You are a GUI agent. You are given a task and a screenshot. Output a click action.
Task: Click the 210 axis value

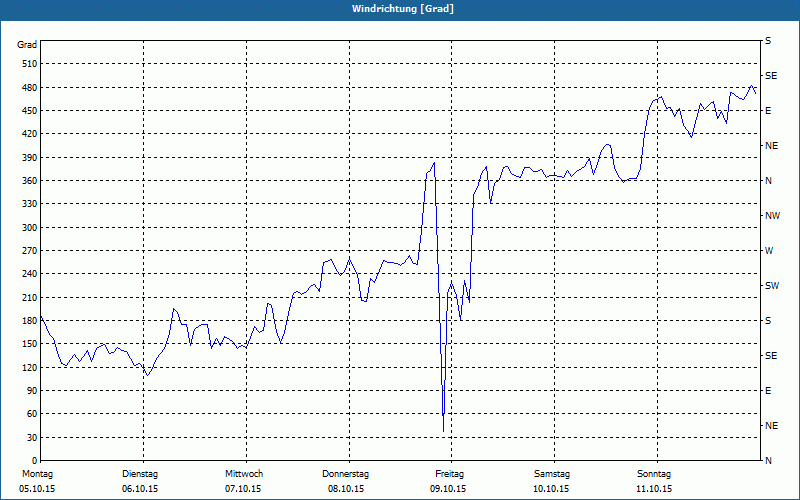[30, 297]
